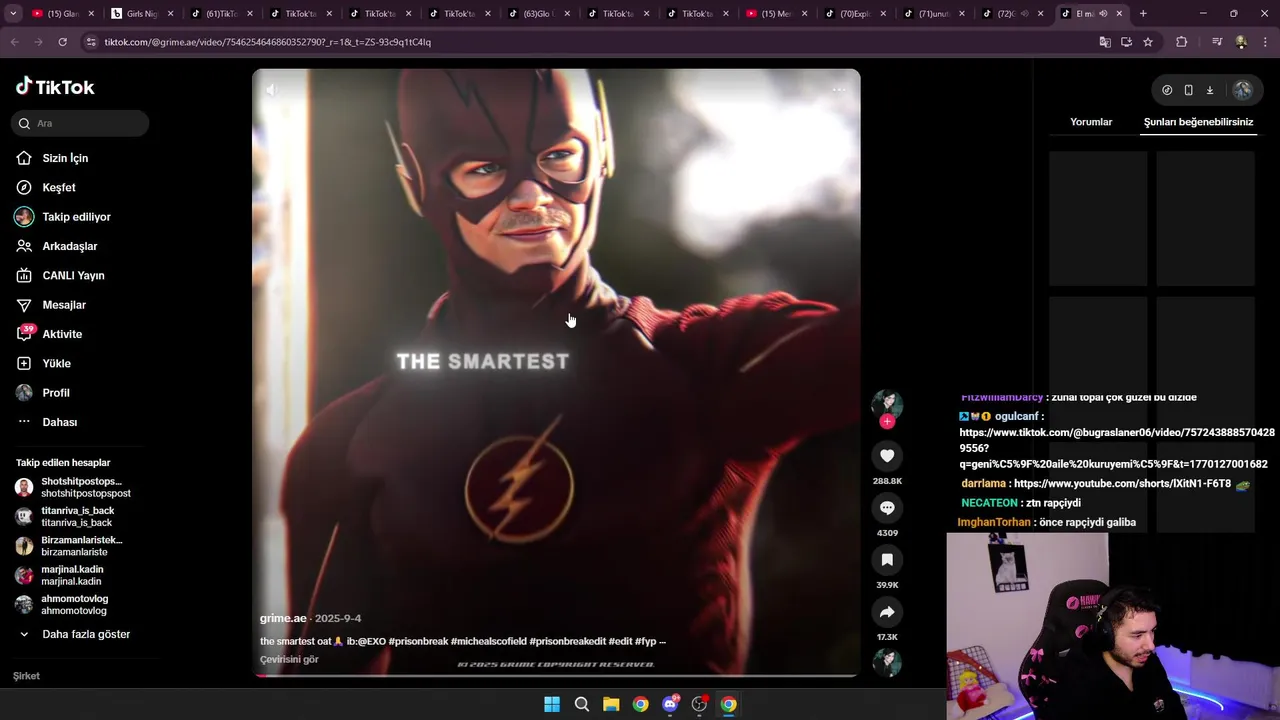Screen dimensions: 1280x720
Task: Click the phone app icon in top pill
Action: point(1188,90)
